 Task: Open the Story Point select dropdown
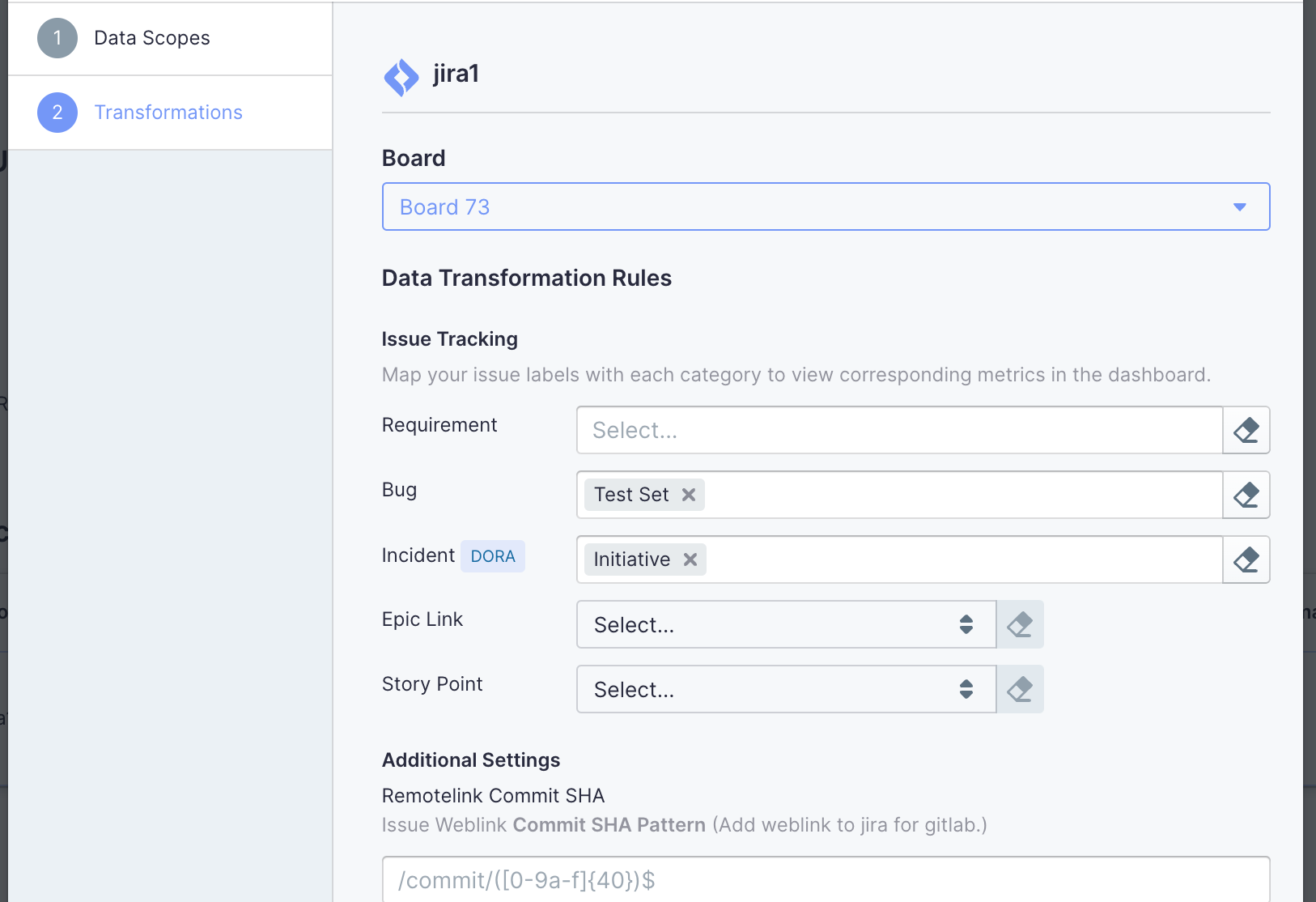coord(786,689)
